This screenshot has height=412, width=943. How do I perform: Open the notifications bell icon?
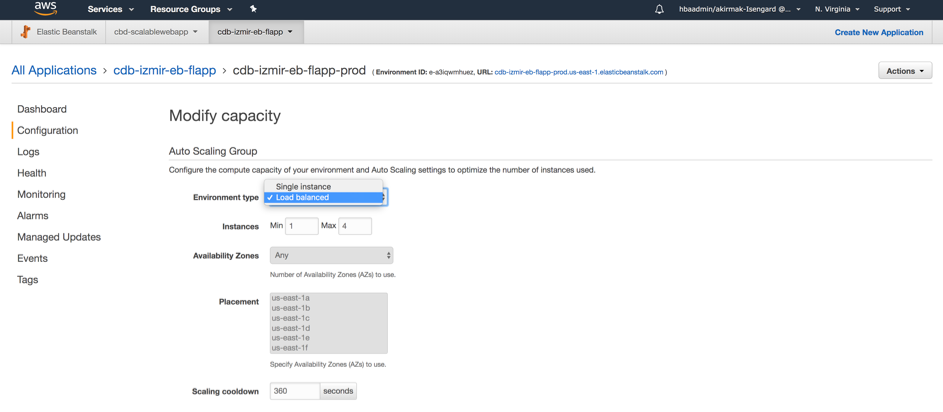point(660,9)
